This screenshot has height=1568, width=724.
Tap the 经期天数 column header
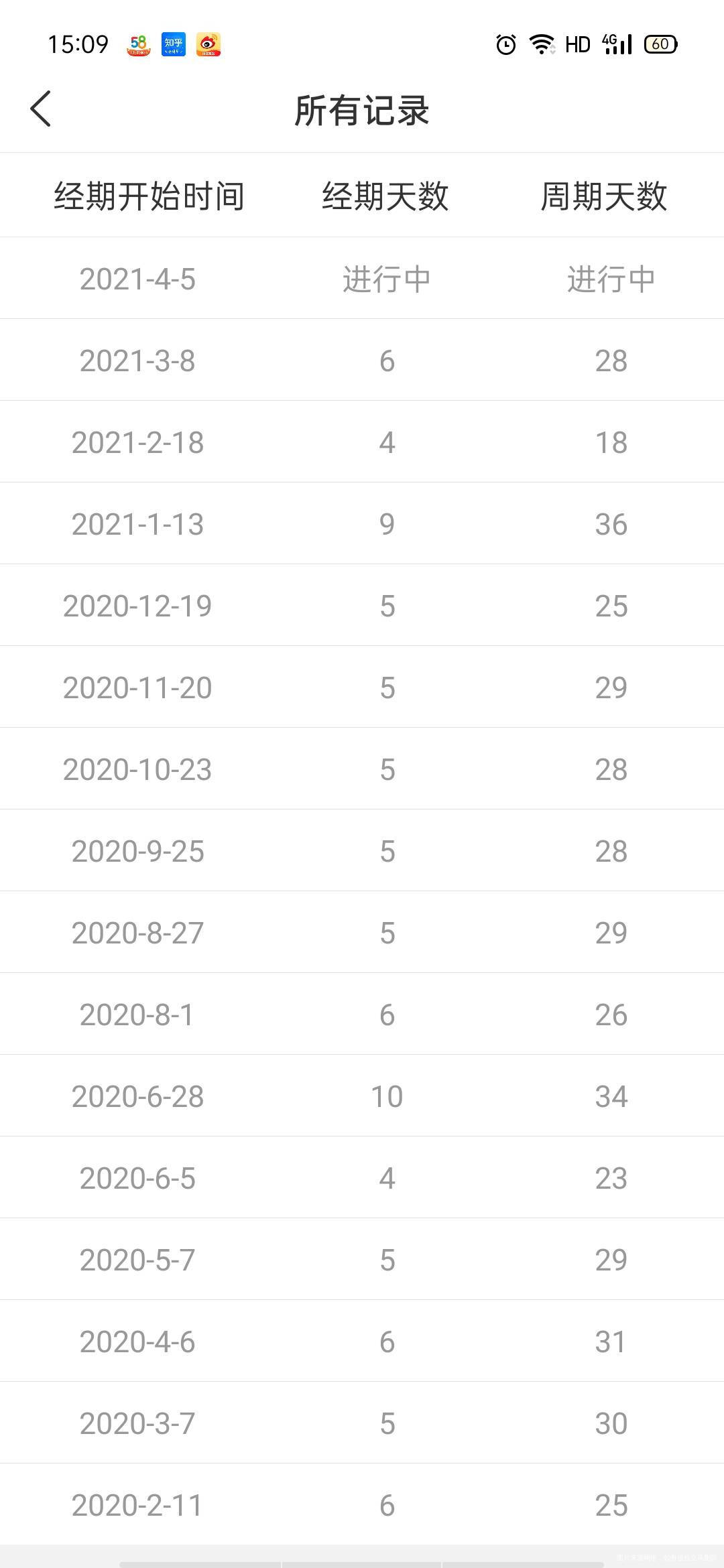(x=385, y=196)
